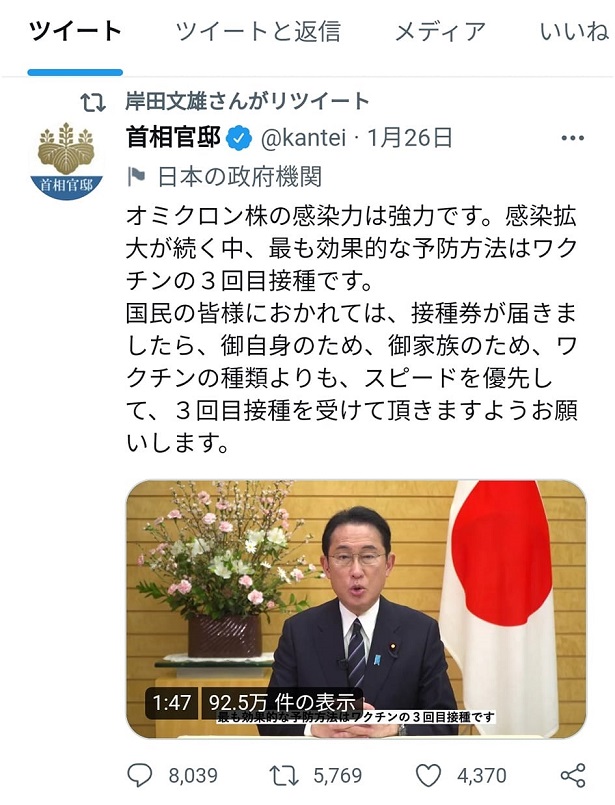Switch to the いいね tab
Viewport: 615px width, 805px height.
[x=574, y=32]
